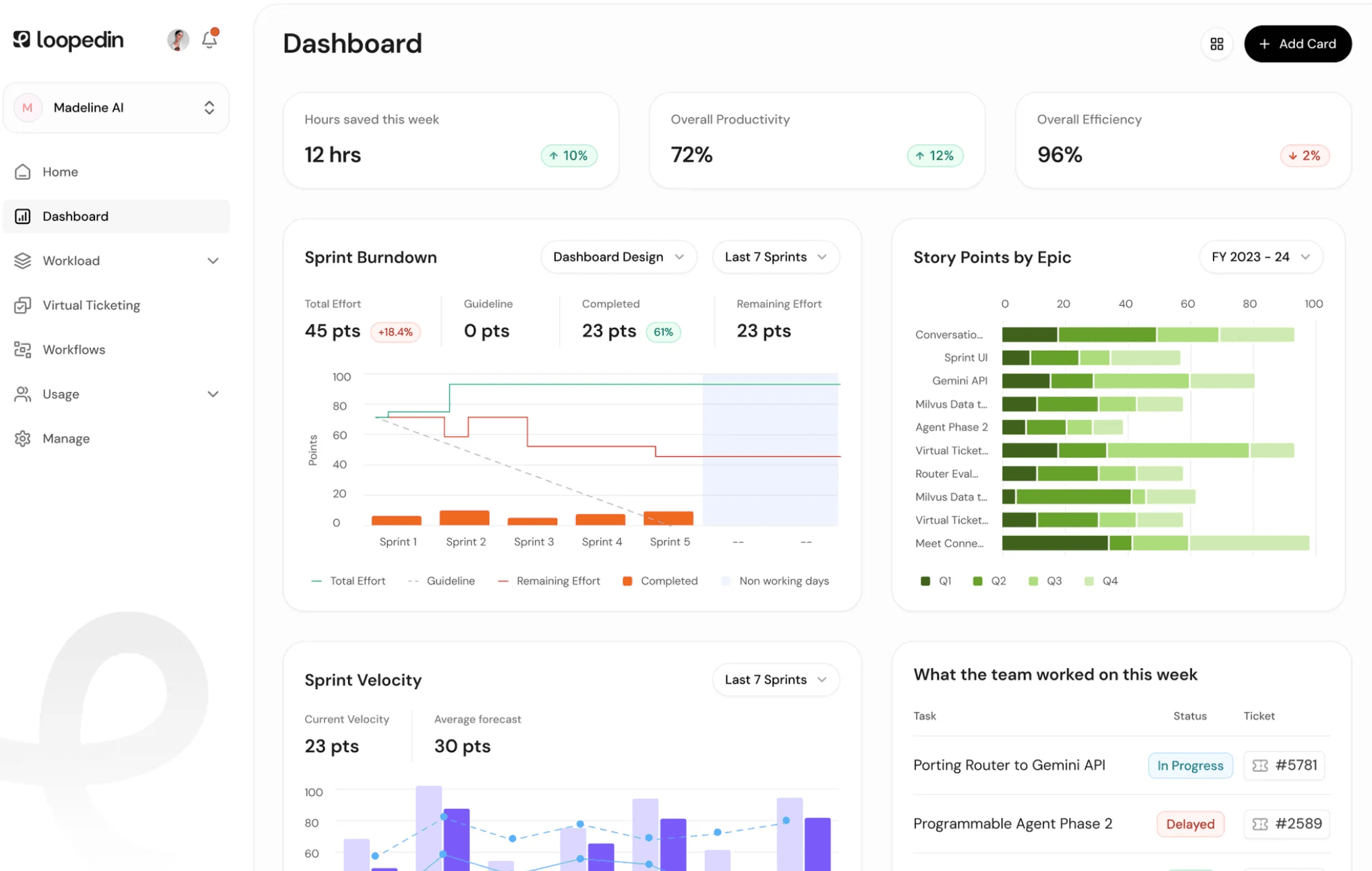Click the Manage gear icon
The height and width of the screenshot is (871, 1372).
coord(23,439)
